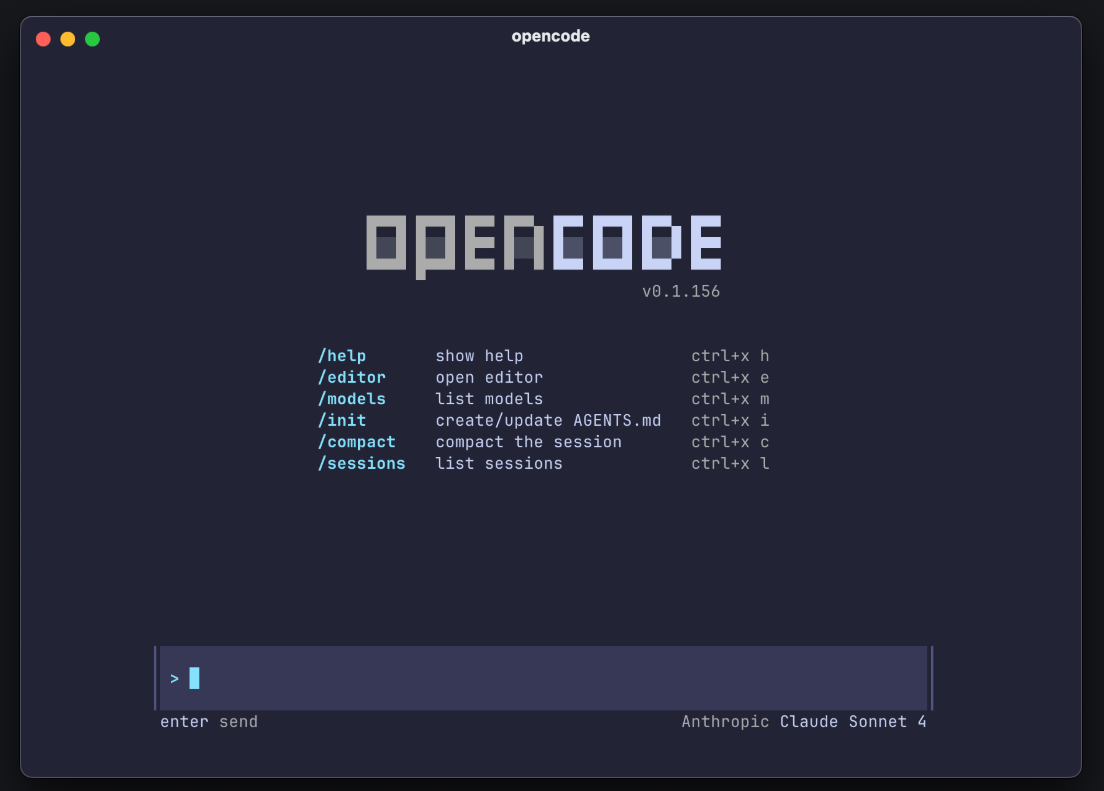Click the 'opencode' window title

click(x=551, y=36)
